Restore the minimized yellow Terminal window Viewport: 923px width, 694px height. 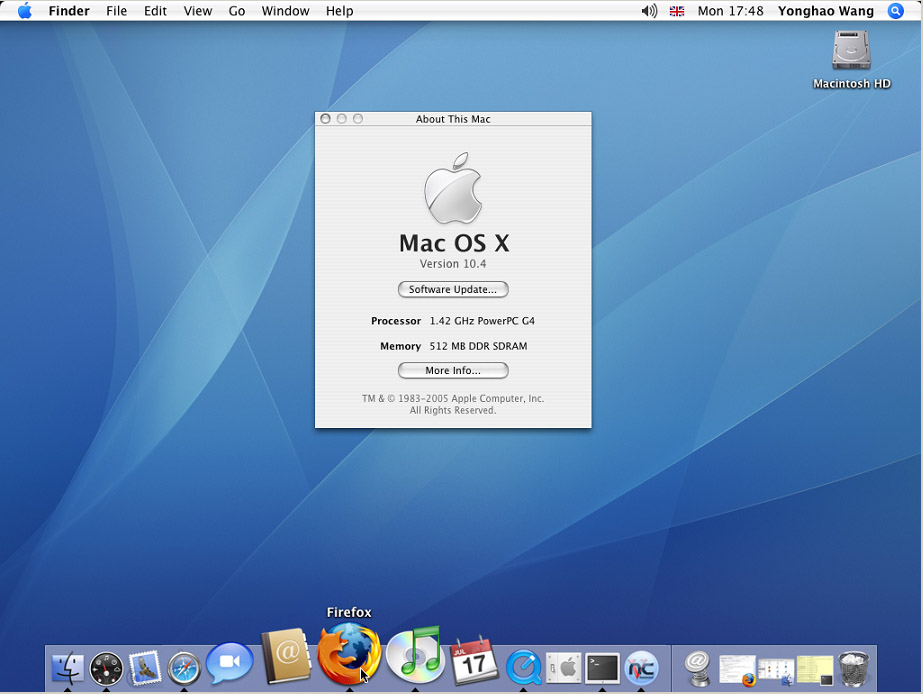coord(815,670)
